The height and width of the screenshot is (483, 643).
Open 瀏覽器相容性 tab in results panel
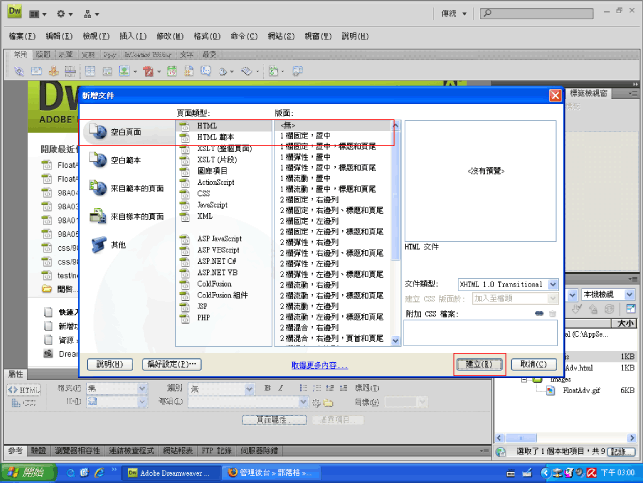pos(78,451)
